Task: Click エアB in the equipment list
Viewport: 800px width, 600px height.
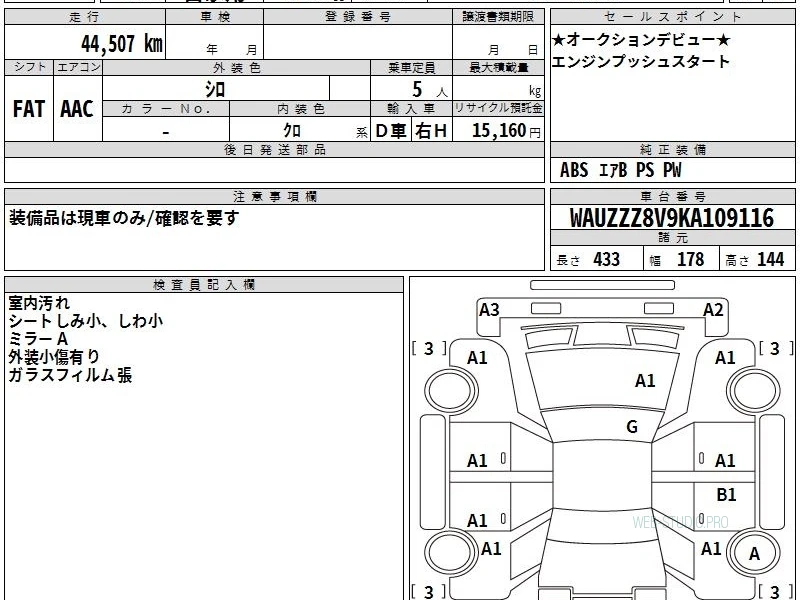Action: (x=613, y=170)
